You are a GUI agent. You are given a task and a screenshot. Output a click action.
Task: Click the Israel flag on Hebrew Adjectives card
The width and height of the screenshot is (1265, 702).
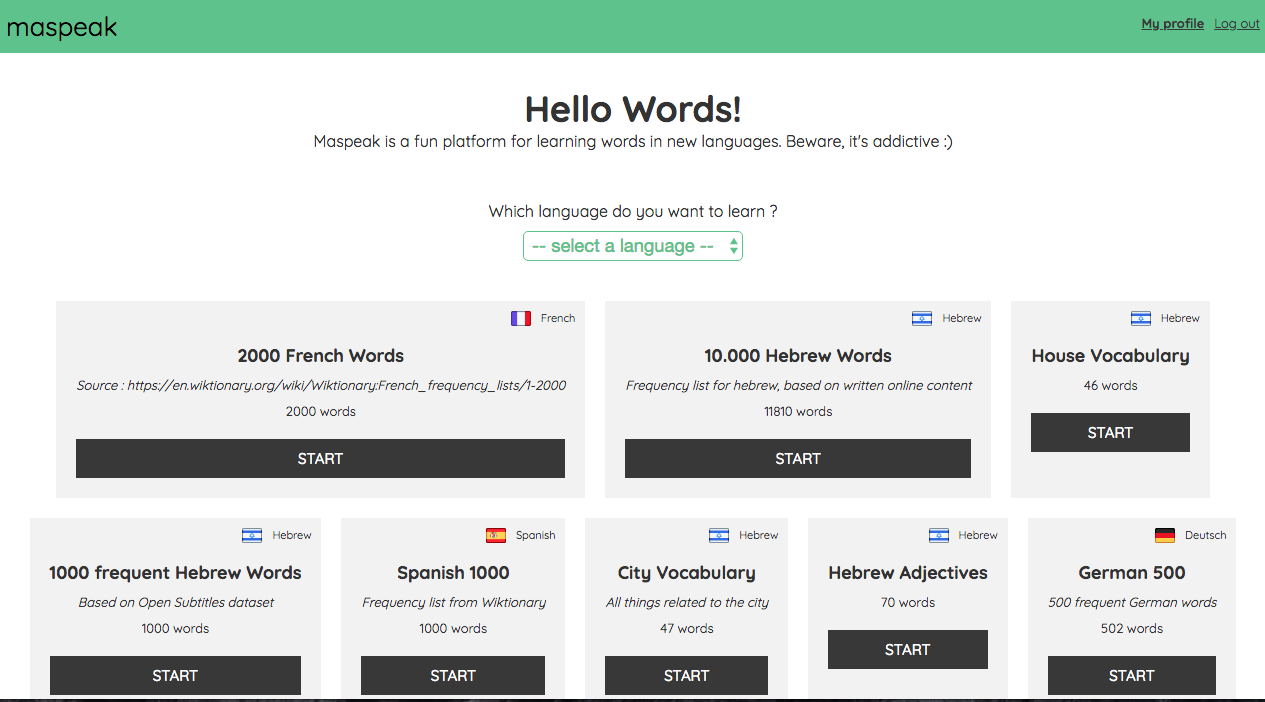(939, 535)
